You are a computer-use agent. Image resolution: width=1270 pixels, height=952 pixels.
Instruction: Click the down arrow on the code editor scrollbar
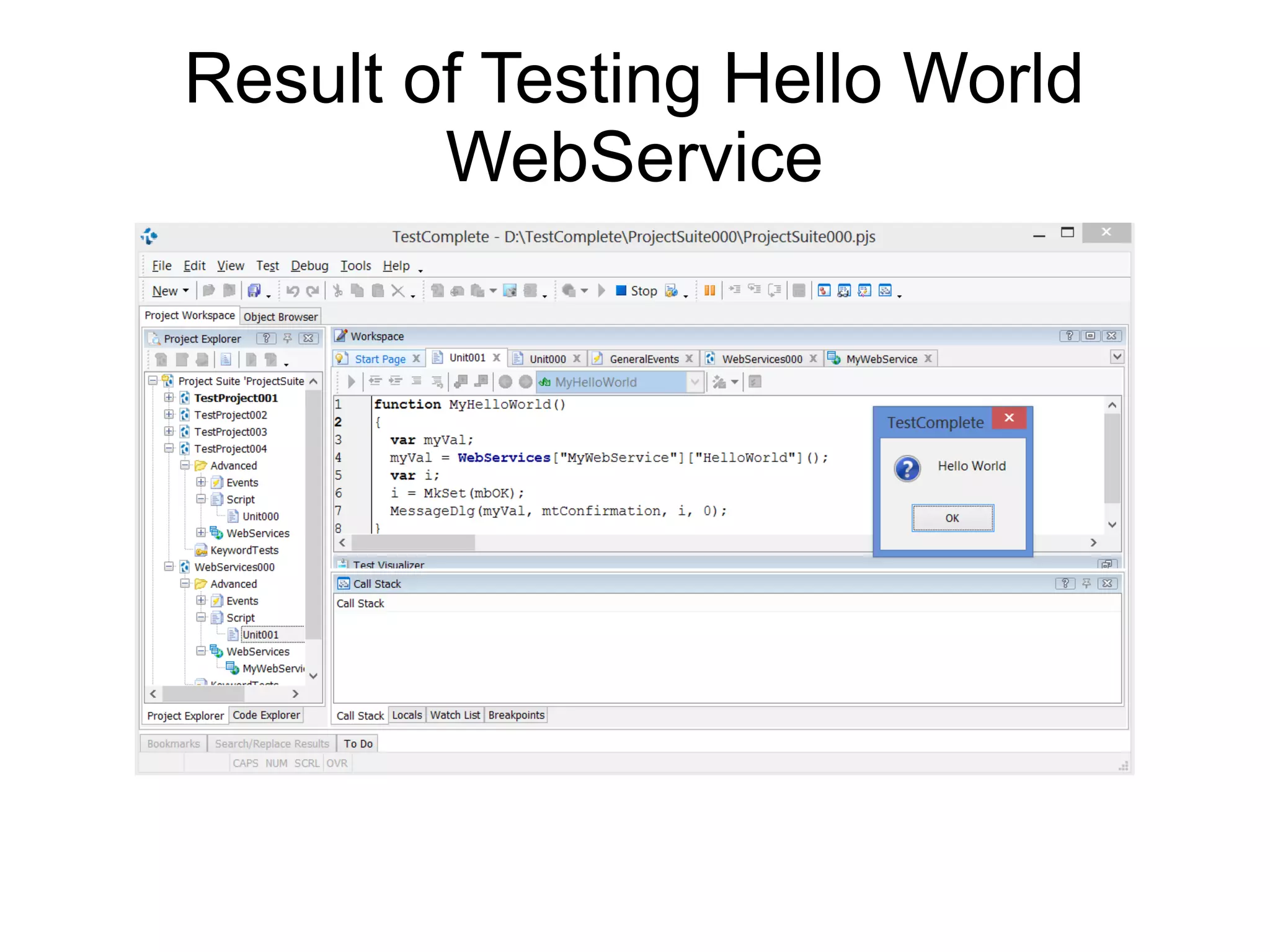[1112, 525]
